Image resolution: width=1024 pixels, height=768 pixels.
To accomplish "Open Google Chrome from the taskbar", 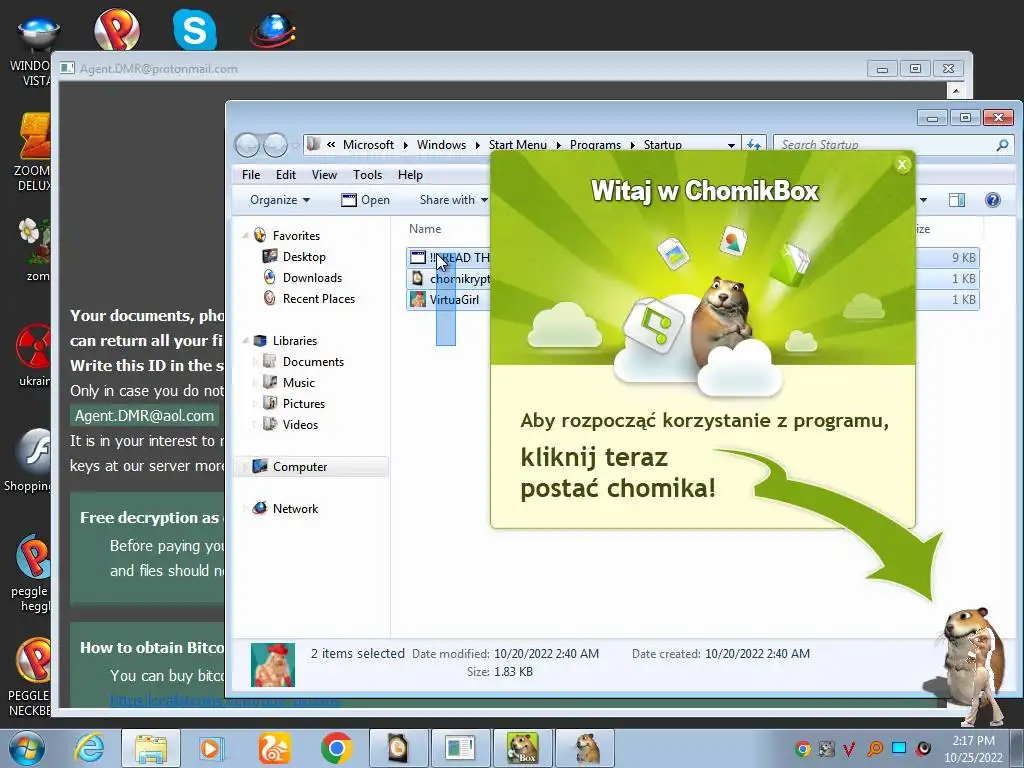I will (336, 748).
